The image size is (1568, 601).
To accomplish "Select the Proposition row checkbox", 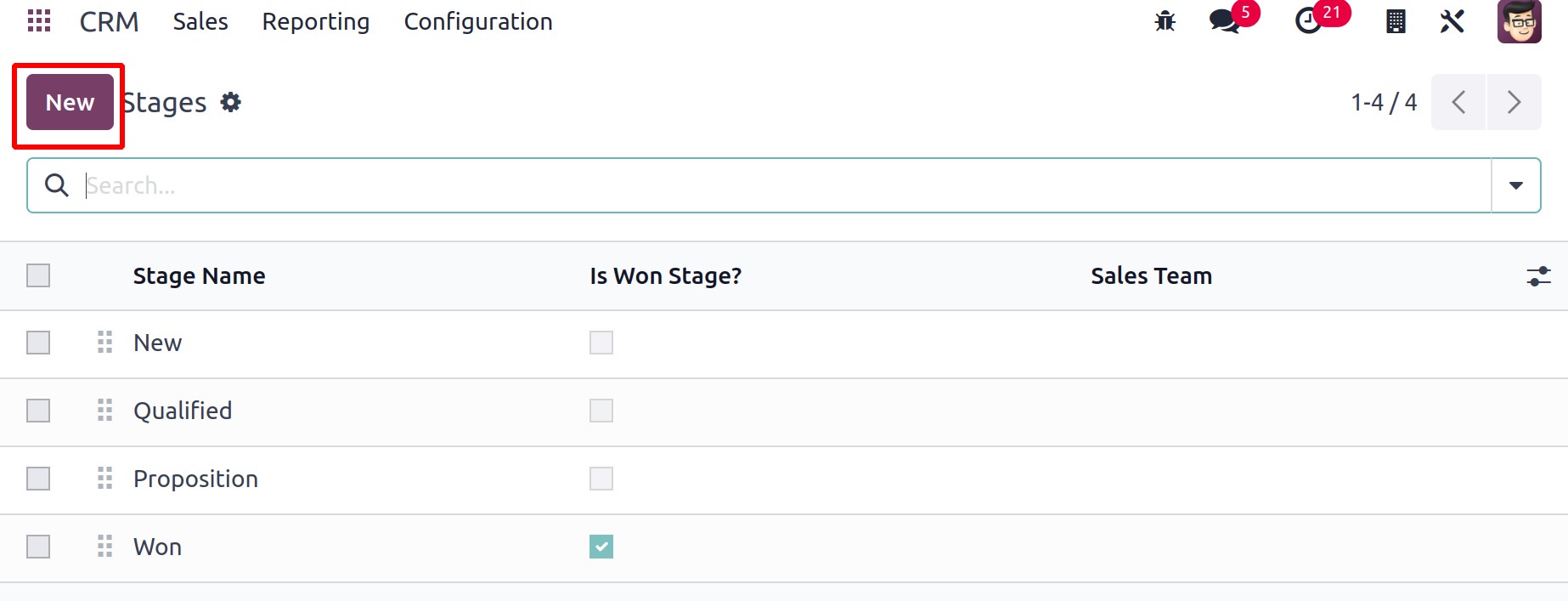I will click(x=38, y=479).
